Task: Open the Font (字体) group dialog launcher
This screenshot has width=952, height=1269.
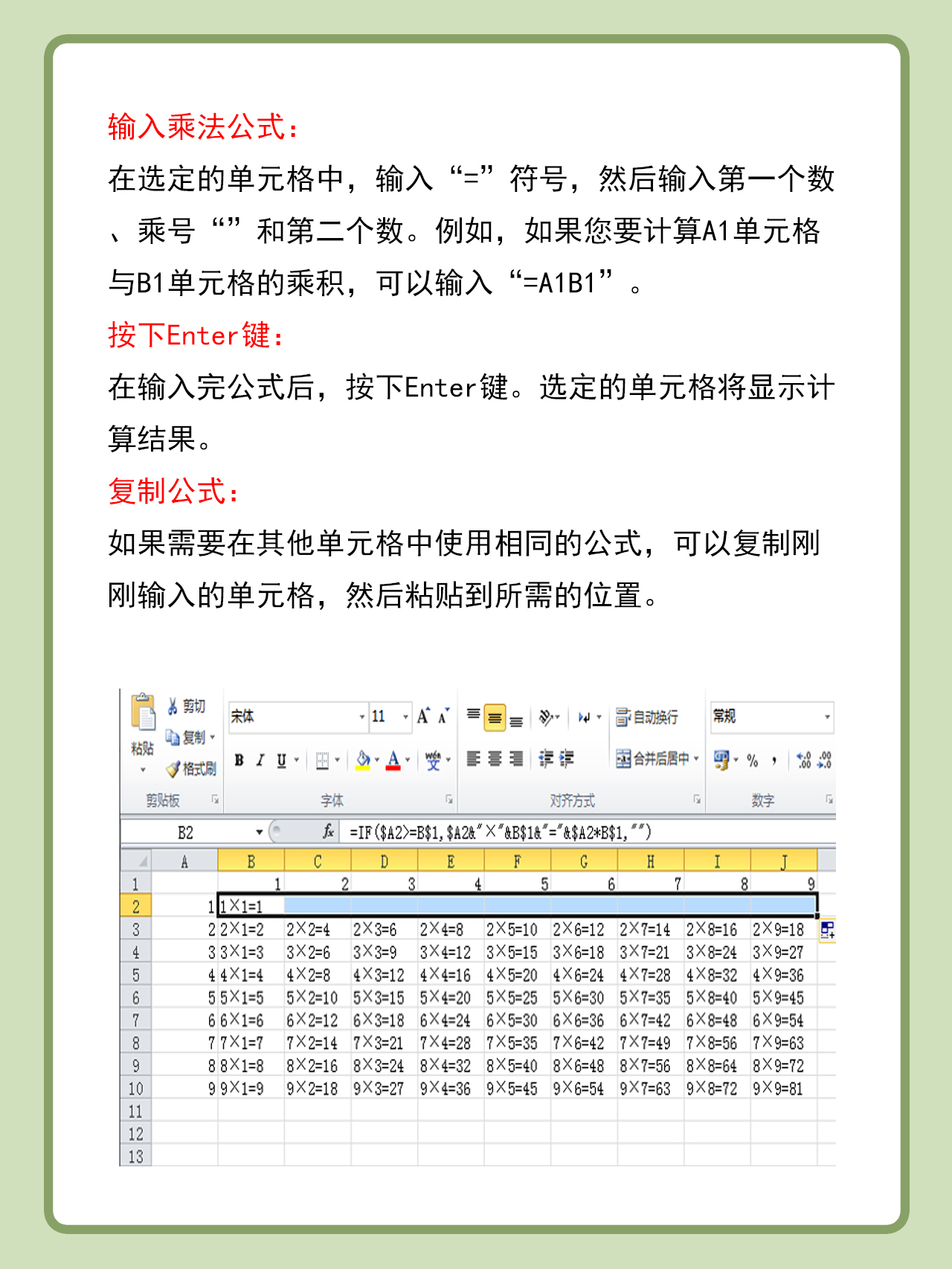Action: point(449,800)
